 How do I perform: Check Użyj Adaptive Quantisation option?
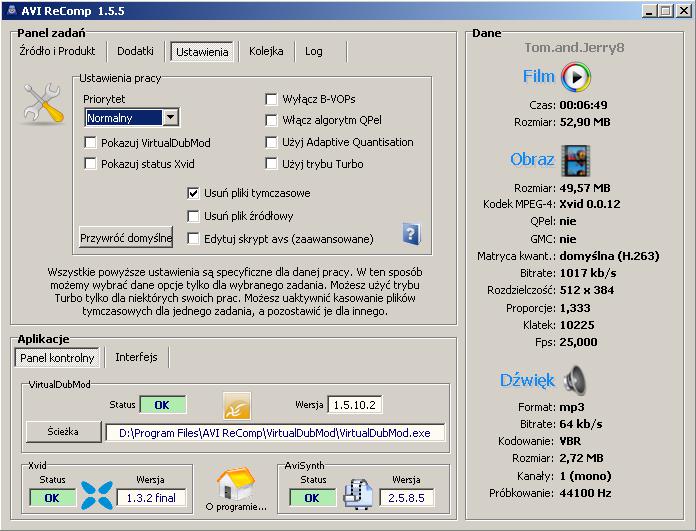click(271, 142)
